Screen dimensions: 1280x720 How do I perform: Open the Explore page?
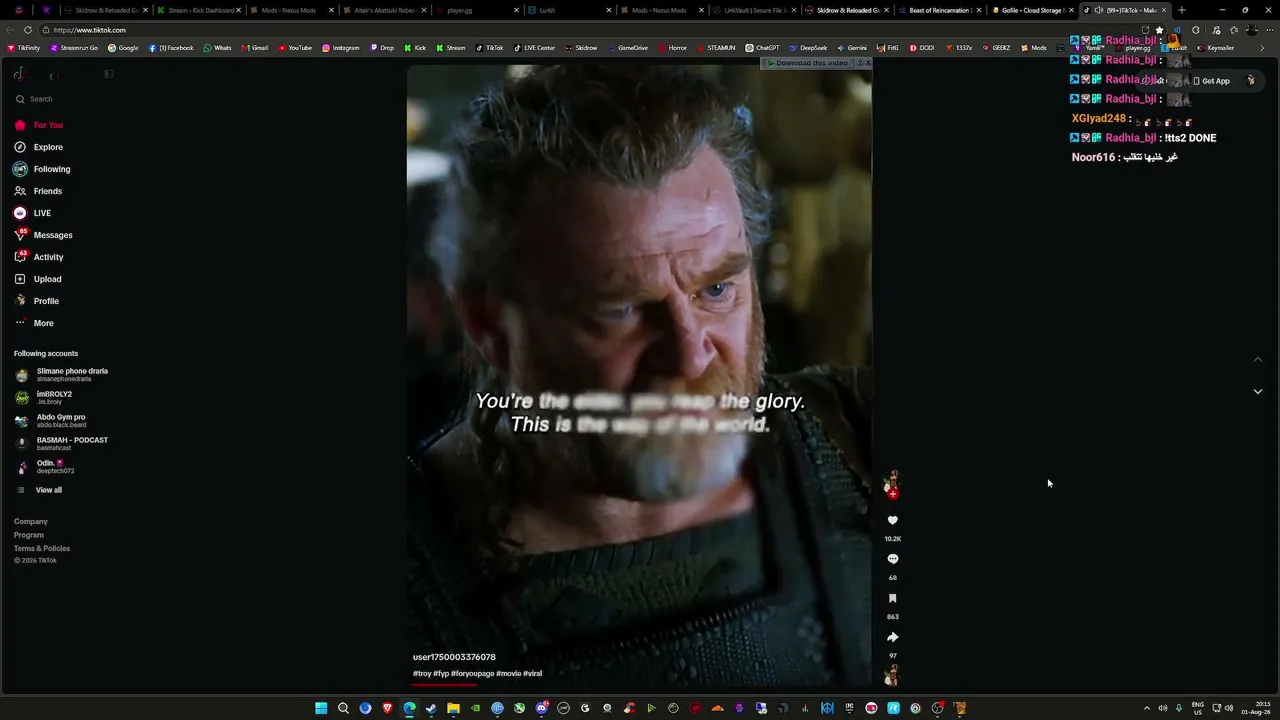point(39,147)
